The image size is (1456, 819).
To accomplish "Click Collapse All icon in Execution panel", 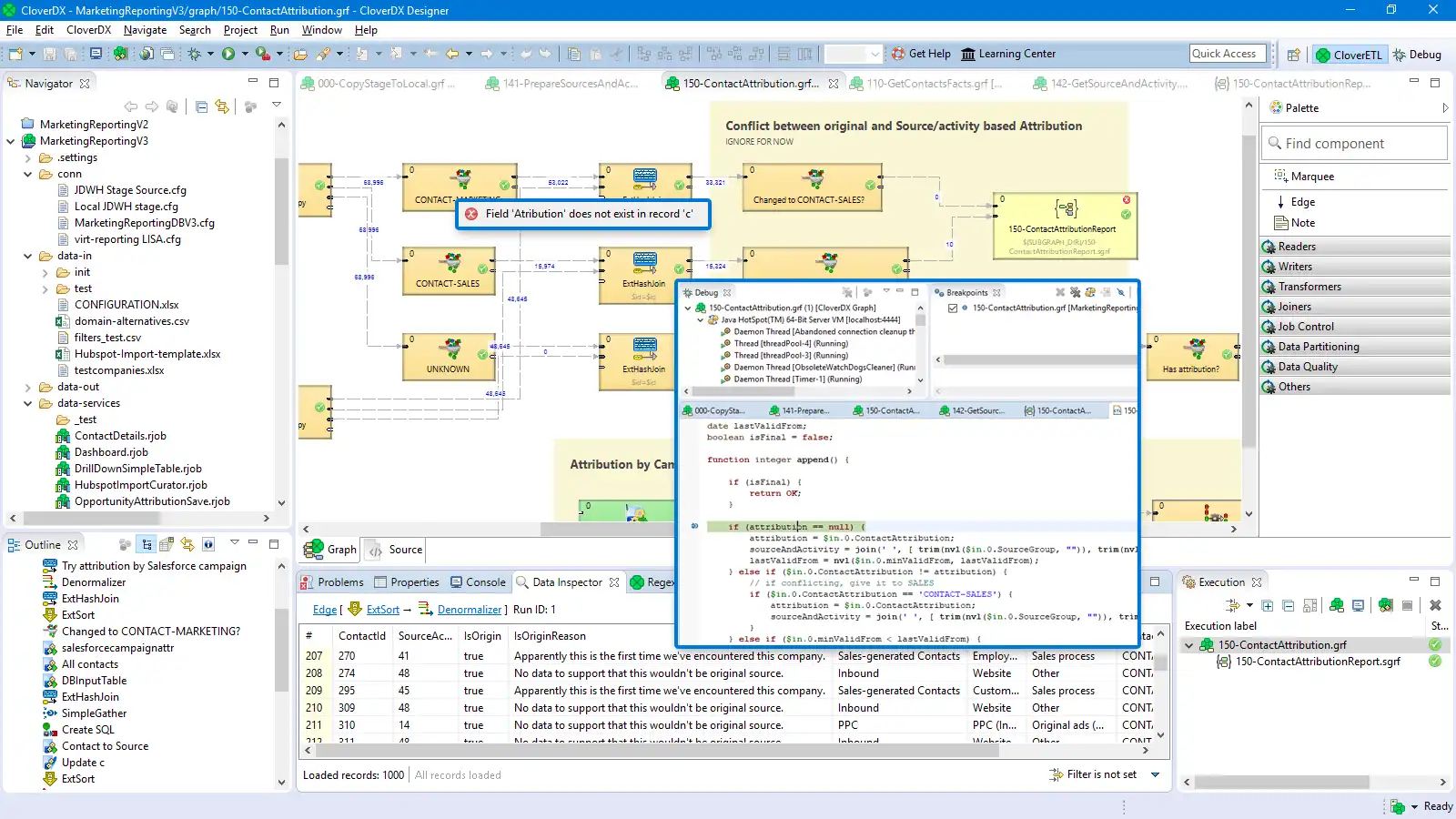I will pyautogui.click(x=1289, y=605).
